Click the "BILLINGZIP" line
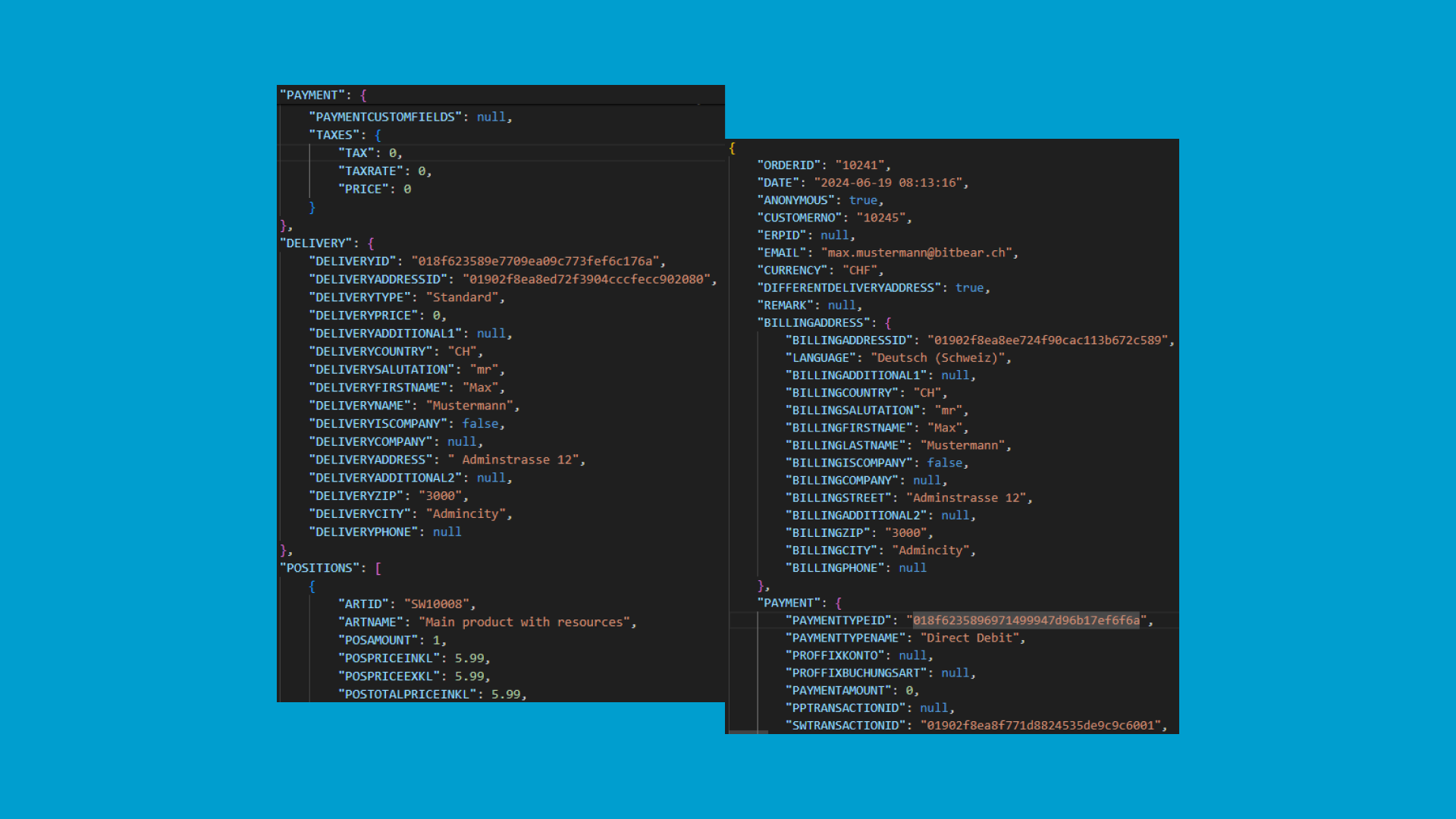This screenshot has width=1456, height=819. coord(859,533)
